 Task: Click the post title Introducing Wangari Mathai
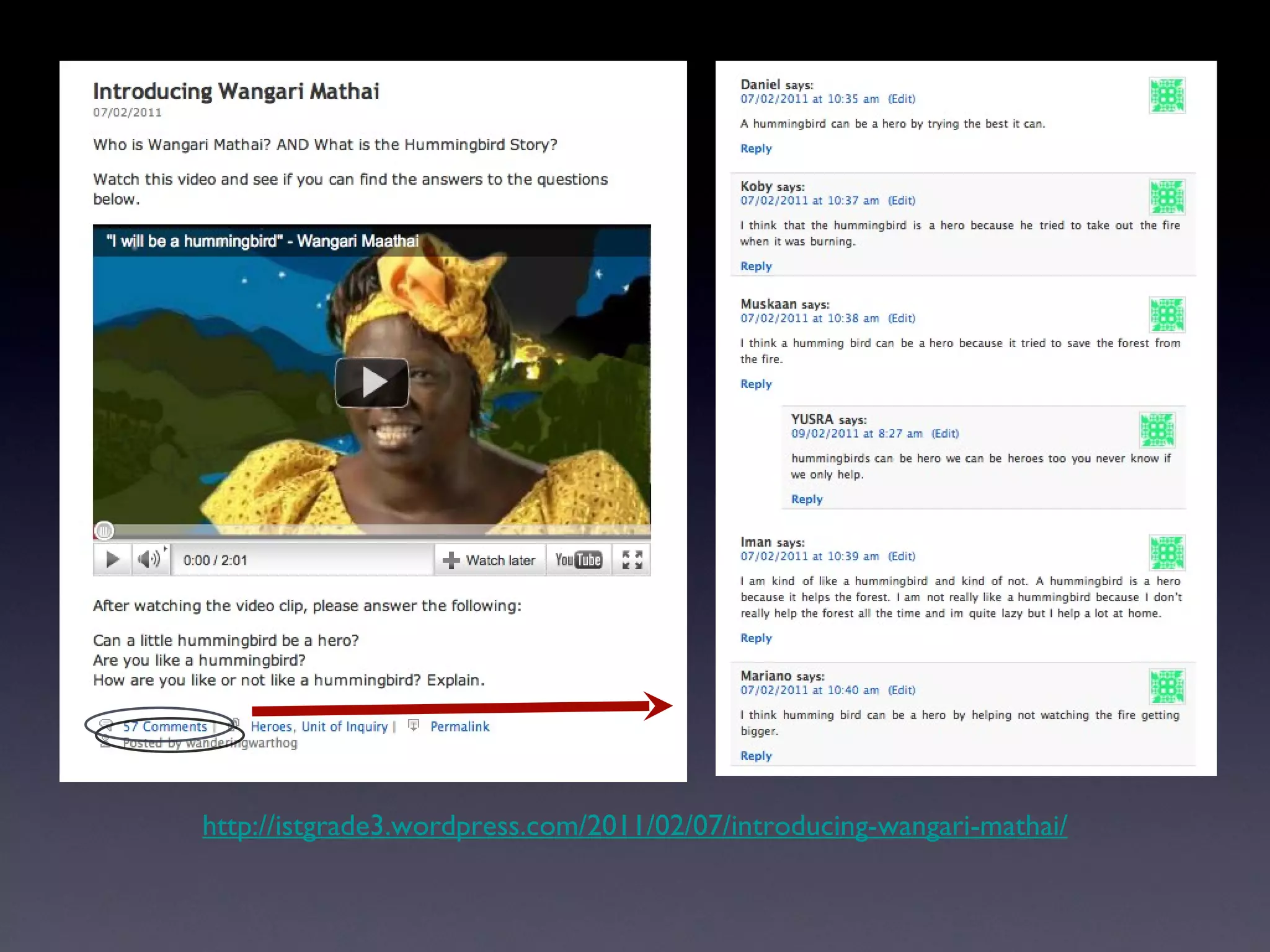(236, 91)
